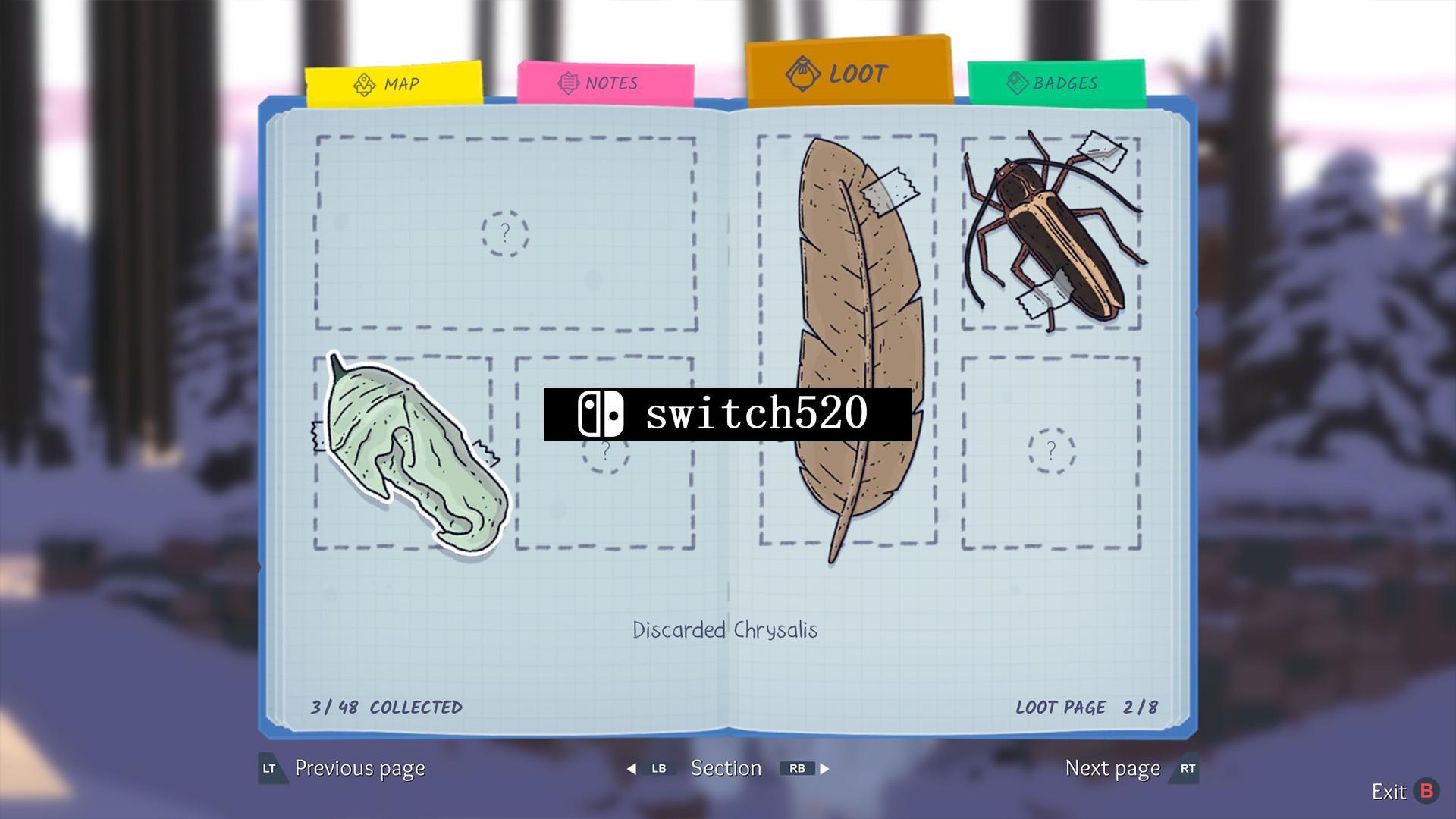The height and width of the screenshot is (819, 1456).
Task: Click the red B exit icon
Action: click(x=1426, y=791)
